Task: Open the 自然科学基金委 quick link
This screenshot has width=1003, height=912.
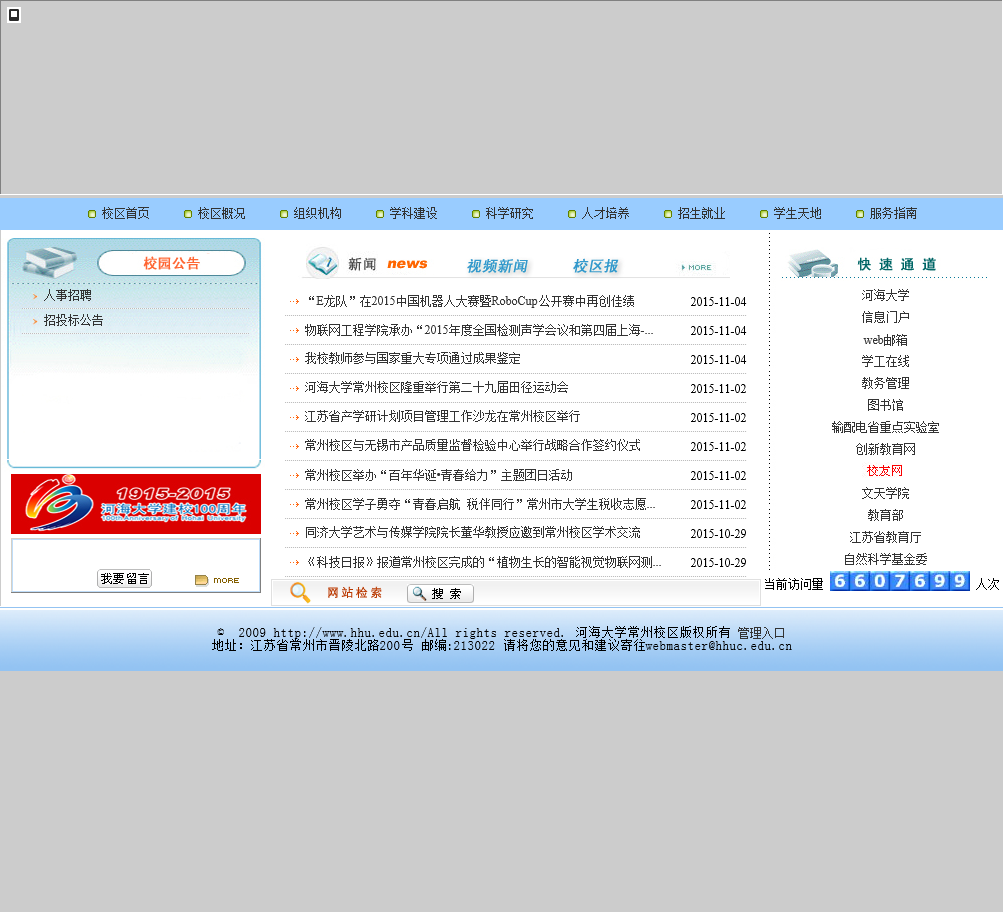Action: (885, 559)
